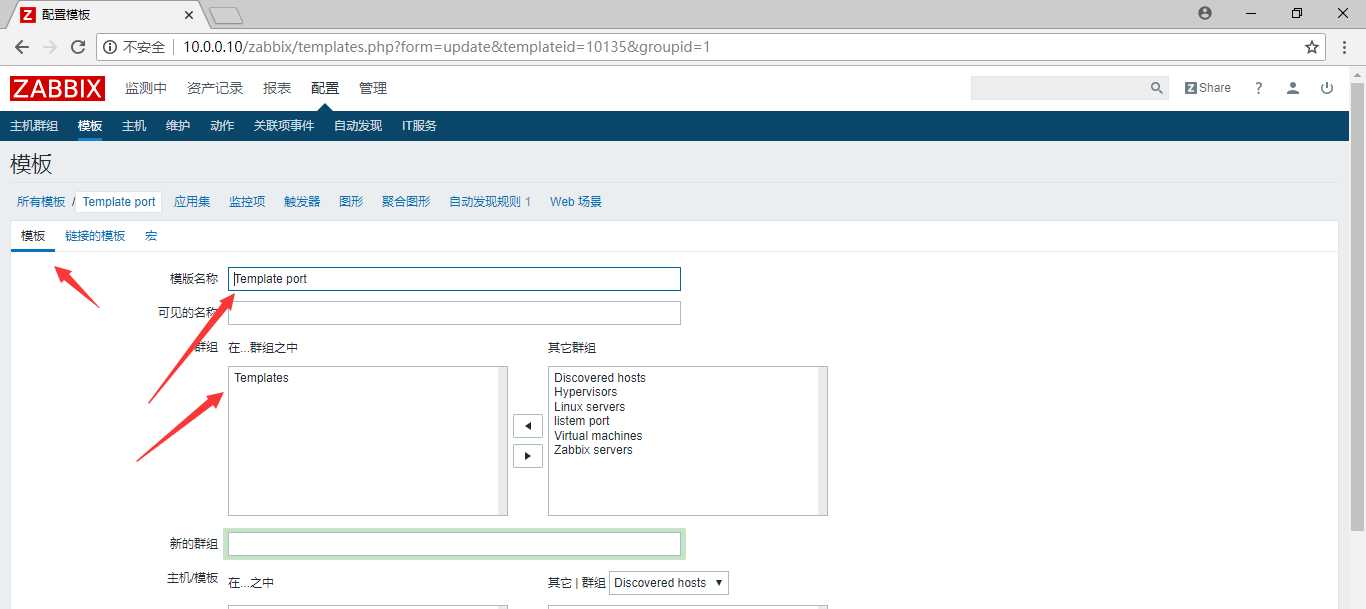Go to 自动发现 submenu item
1366x609 pixels.
[358, 126]
